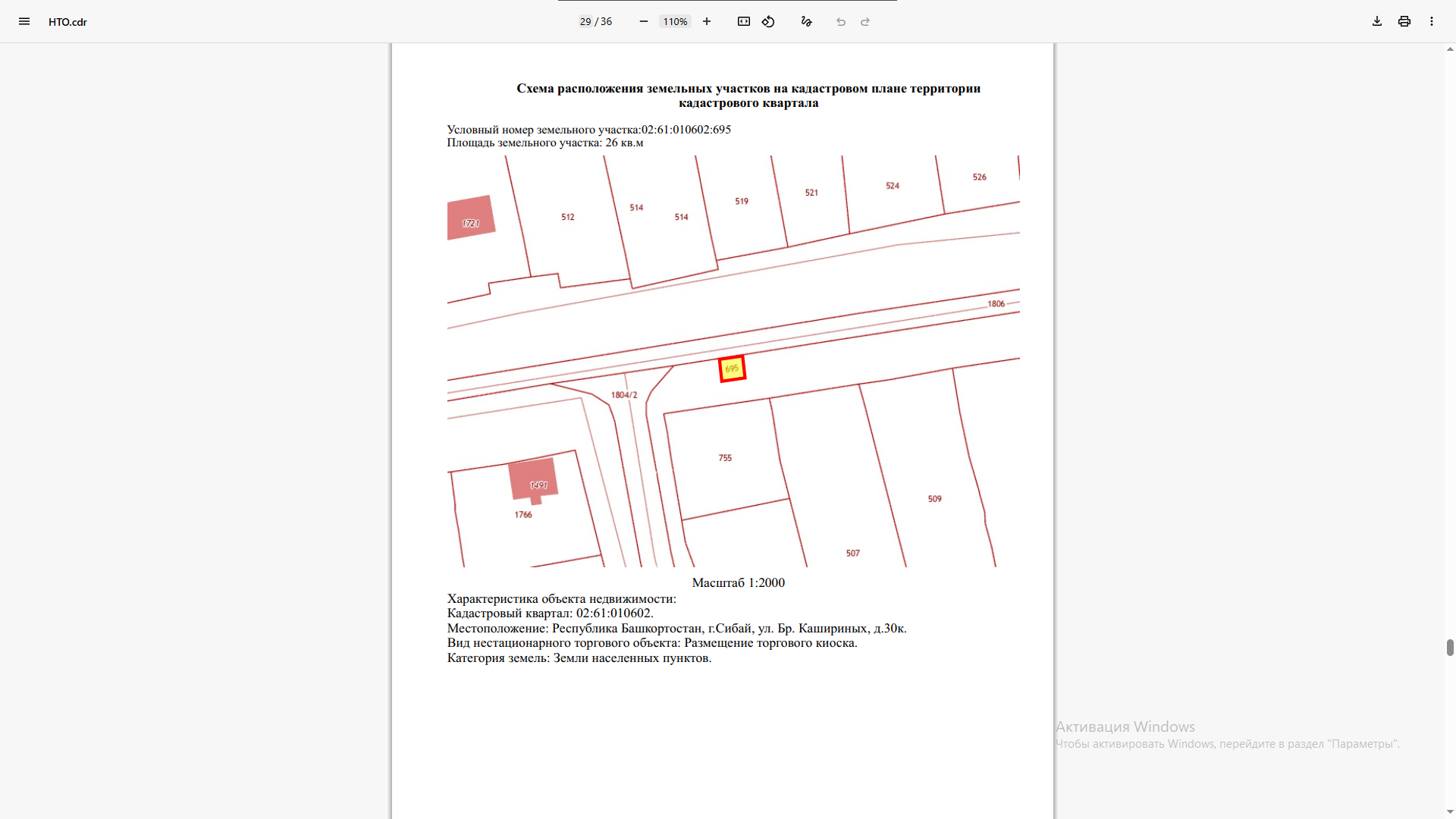
Task: Click the 'Схема расположения земельных участков' heading
Action: (x=748, y=96)
